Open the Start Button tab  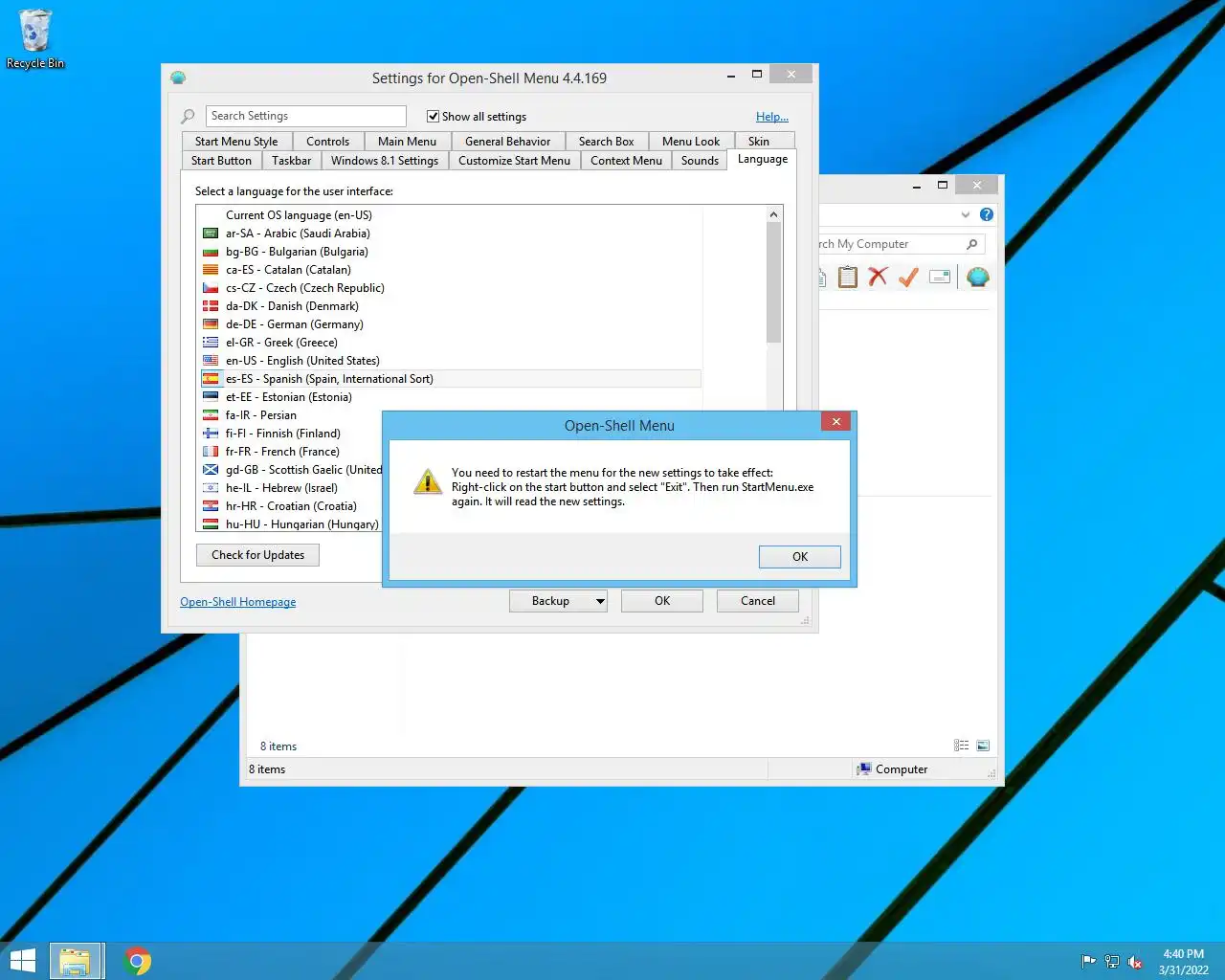pyautogui.click(x=221, y=161)
